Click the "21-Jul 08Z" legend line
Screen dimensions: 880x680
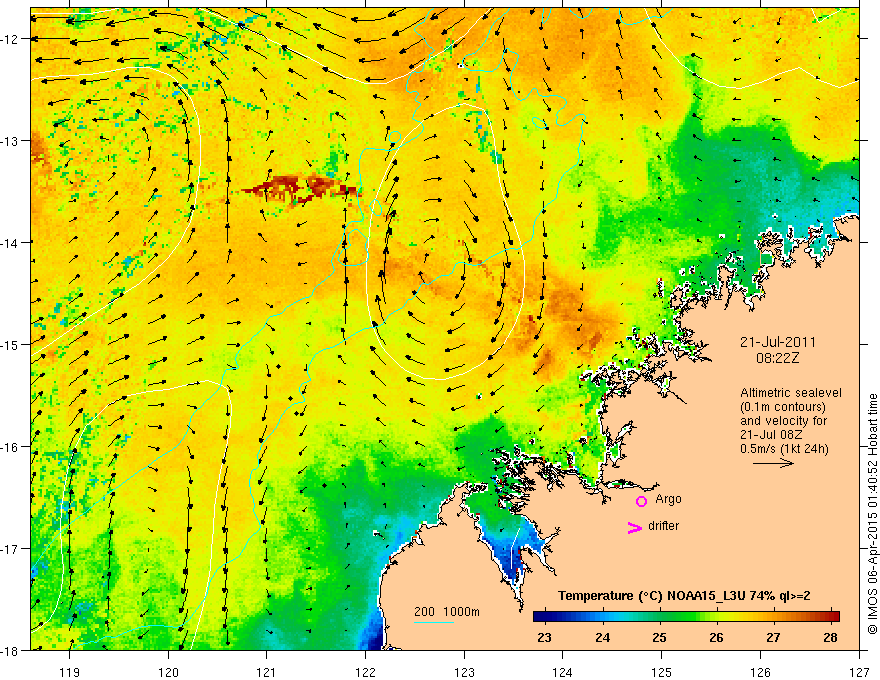pyautogui.click(x=771, y=435)
